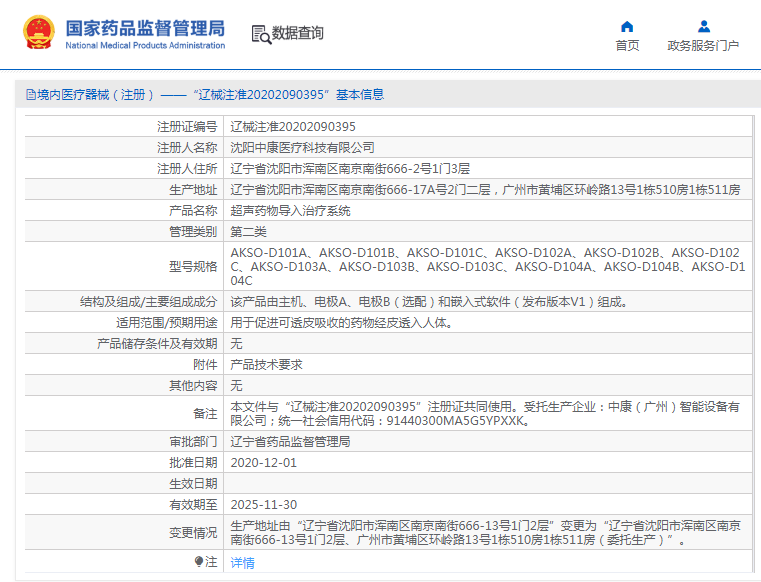Click the 产品储存条件及有效期 label
Image resolution: width=761 pixels, height=582 pixels.
157,344
